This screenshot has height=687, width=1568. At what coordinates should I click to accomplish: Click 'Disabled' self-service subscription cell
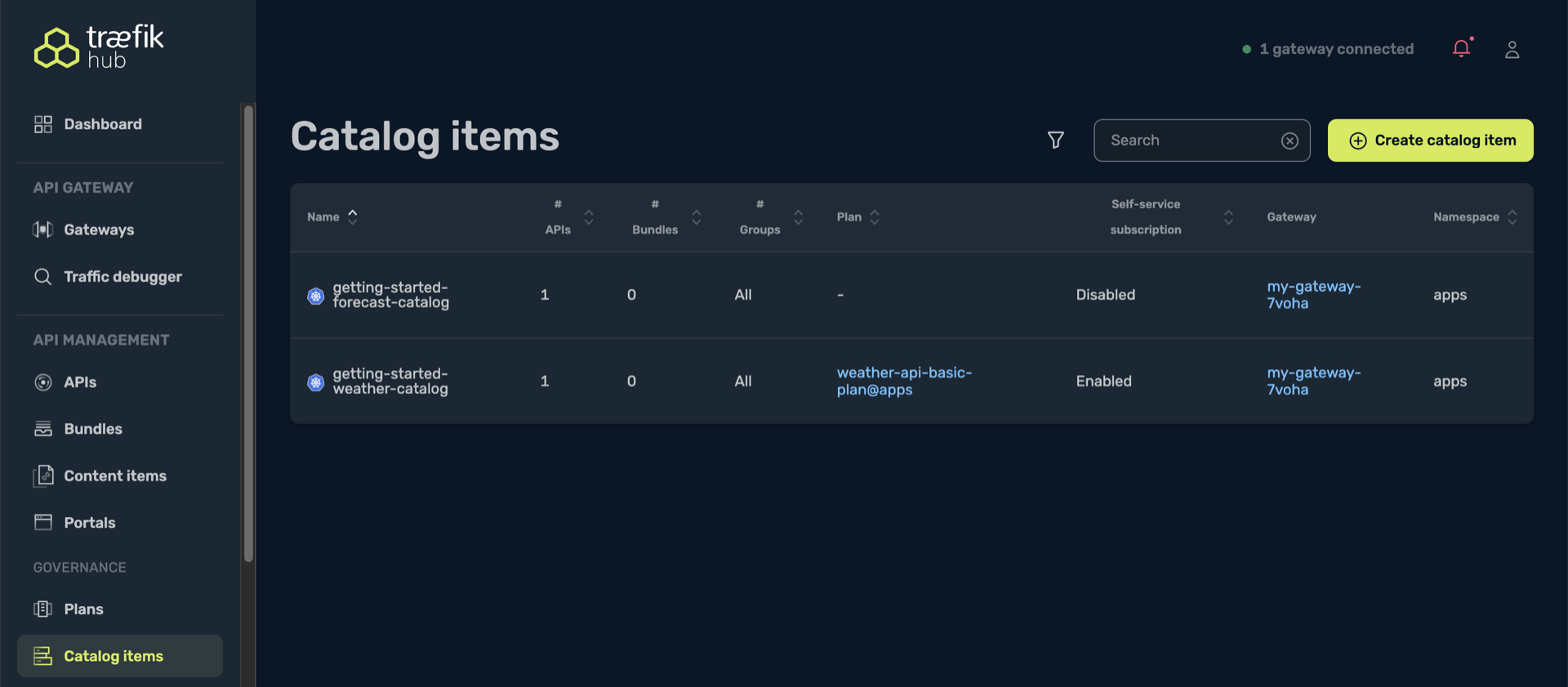click(1105, 295)
